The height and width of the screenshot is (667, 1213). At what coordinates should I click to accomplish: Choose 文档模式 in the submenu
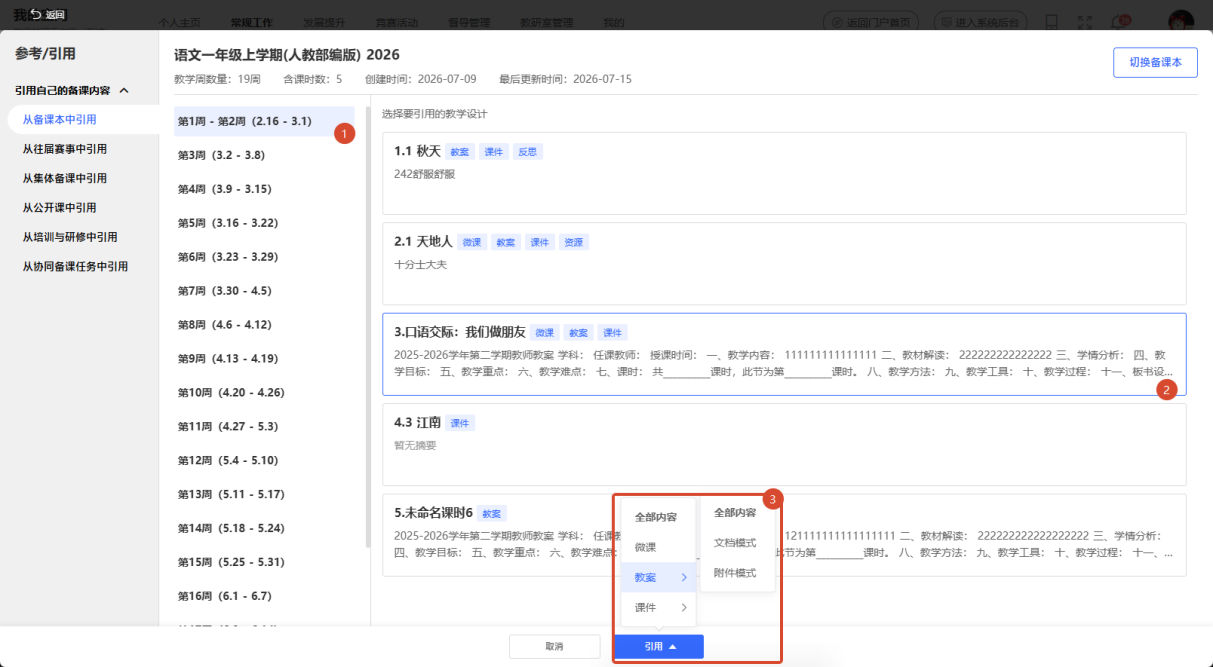click(x=735, y=543)
